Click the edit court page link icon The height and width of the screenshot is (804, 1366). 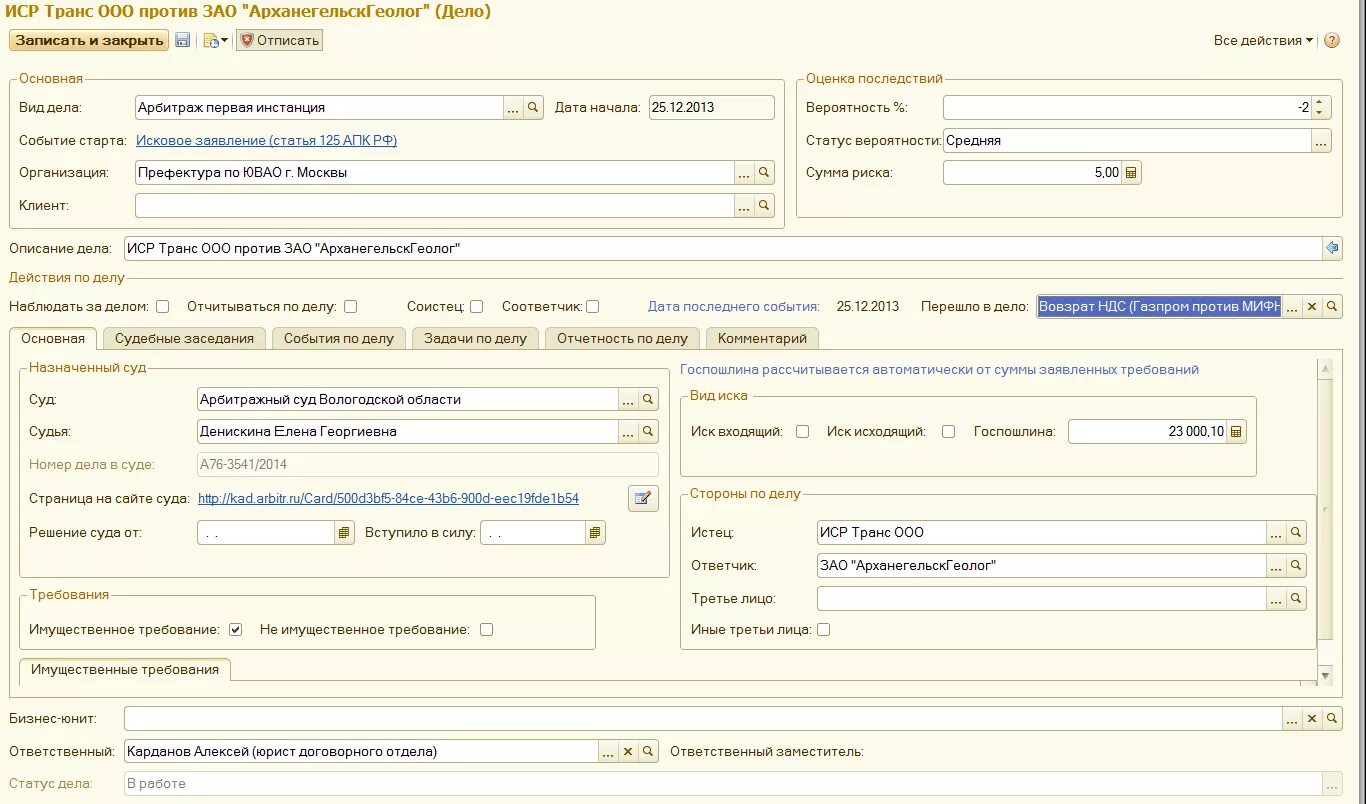point(643,498)
